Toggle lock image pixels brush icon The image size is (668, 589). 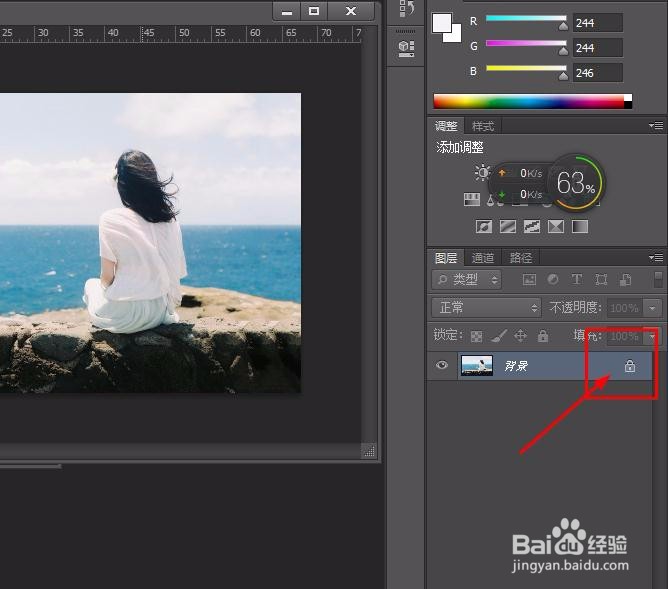tap(498, 336)
